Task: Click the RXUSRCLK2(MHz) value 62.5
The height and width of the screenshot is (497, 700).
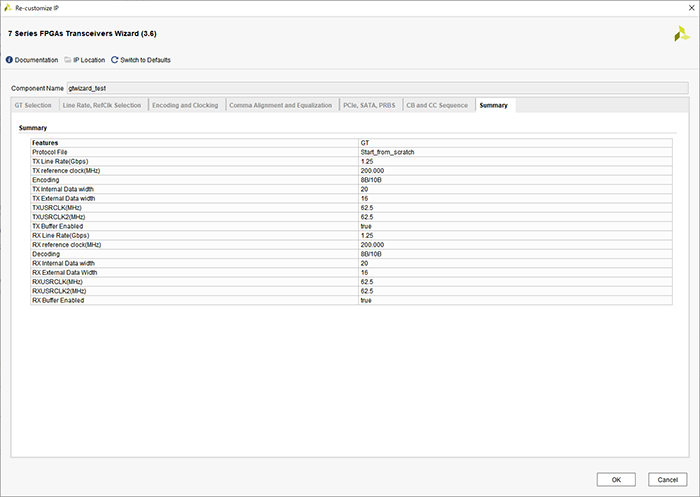Action: coord(367,291)
